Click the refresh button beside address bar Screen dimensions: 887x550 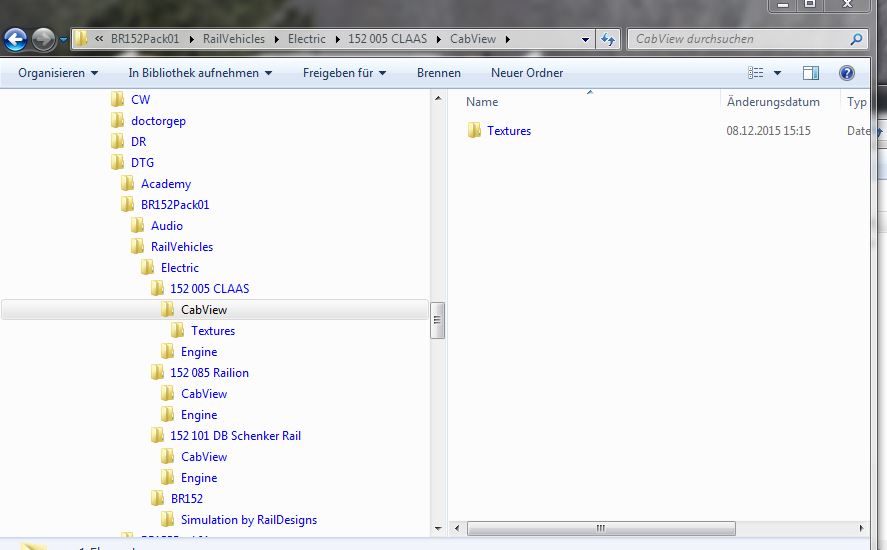coord(607,40)
